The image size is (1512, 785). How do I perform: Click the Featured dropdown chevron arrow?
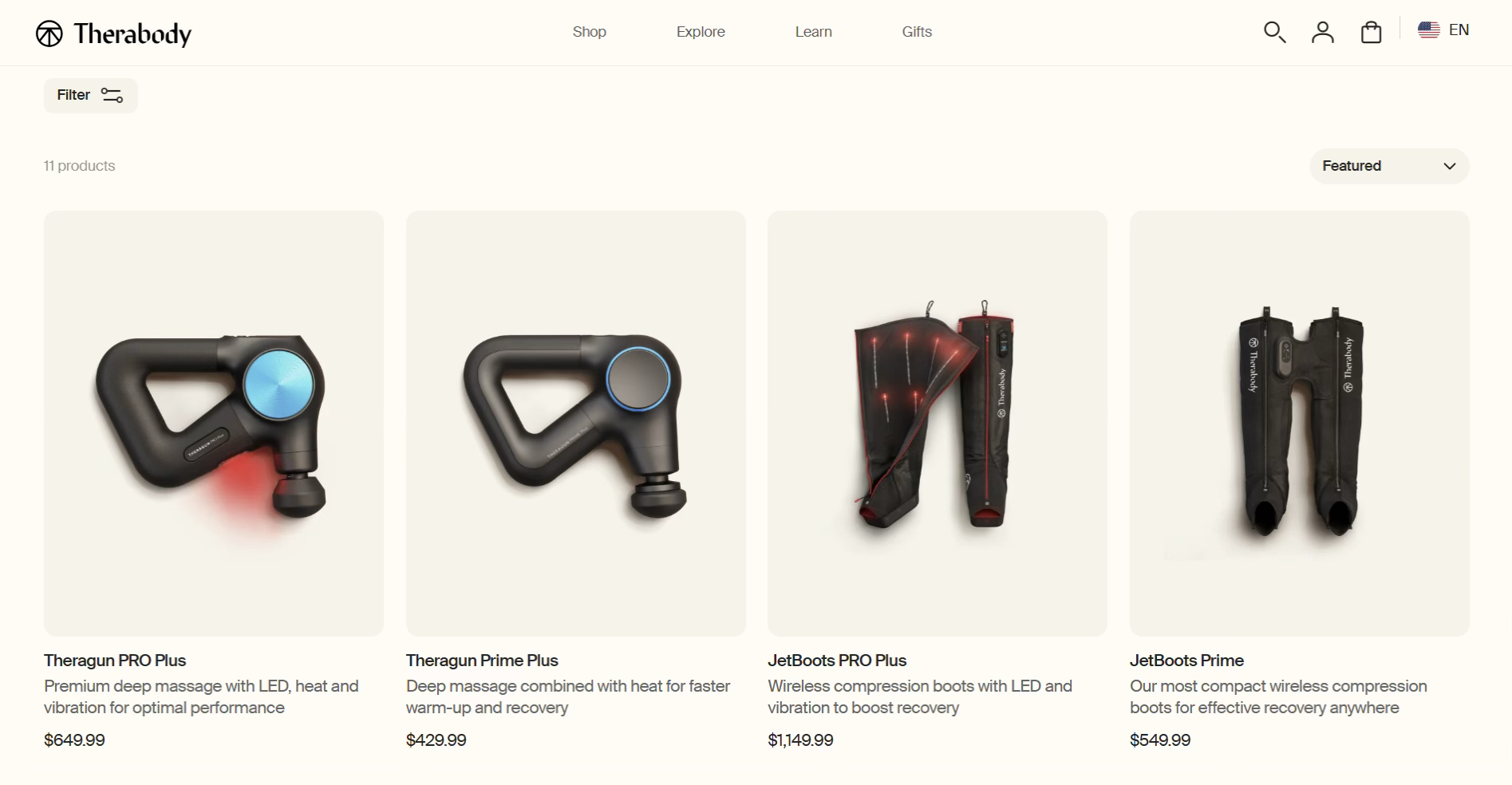pyautogui.click(x=1450, y=166)
